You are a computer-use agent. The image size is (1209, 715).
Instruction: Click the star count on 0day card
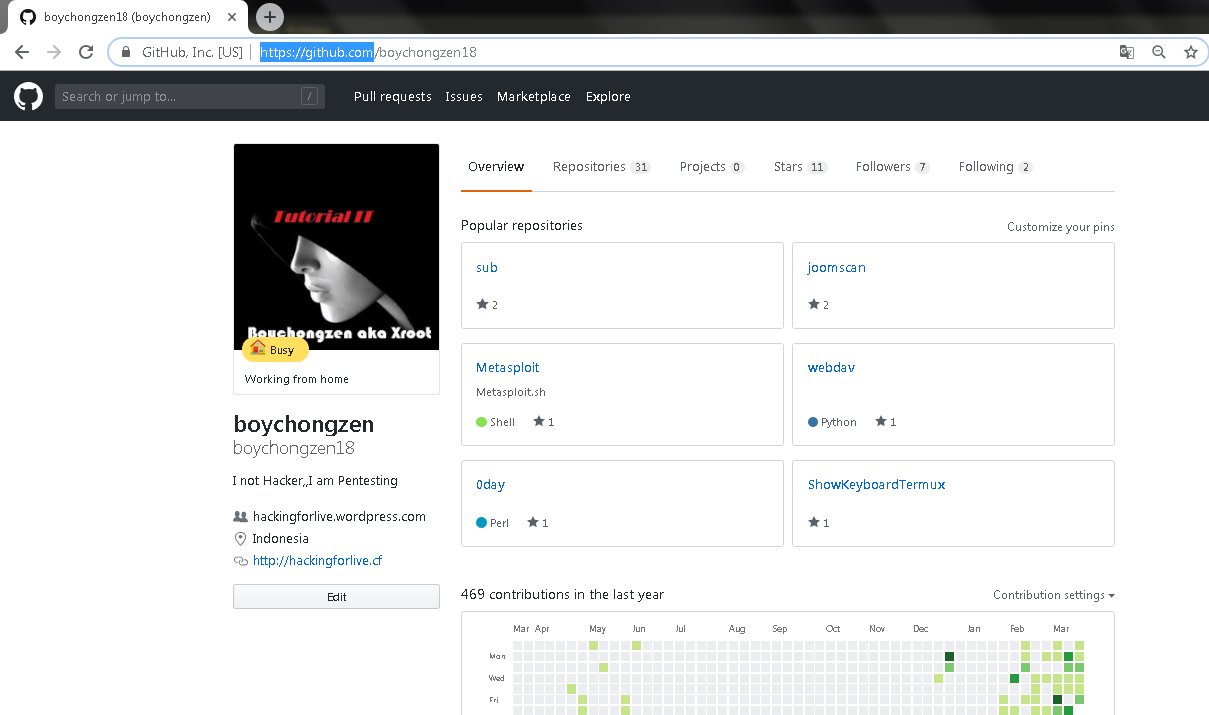pyautogui.click(x=538, y=522)
